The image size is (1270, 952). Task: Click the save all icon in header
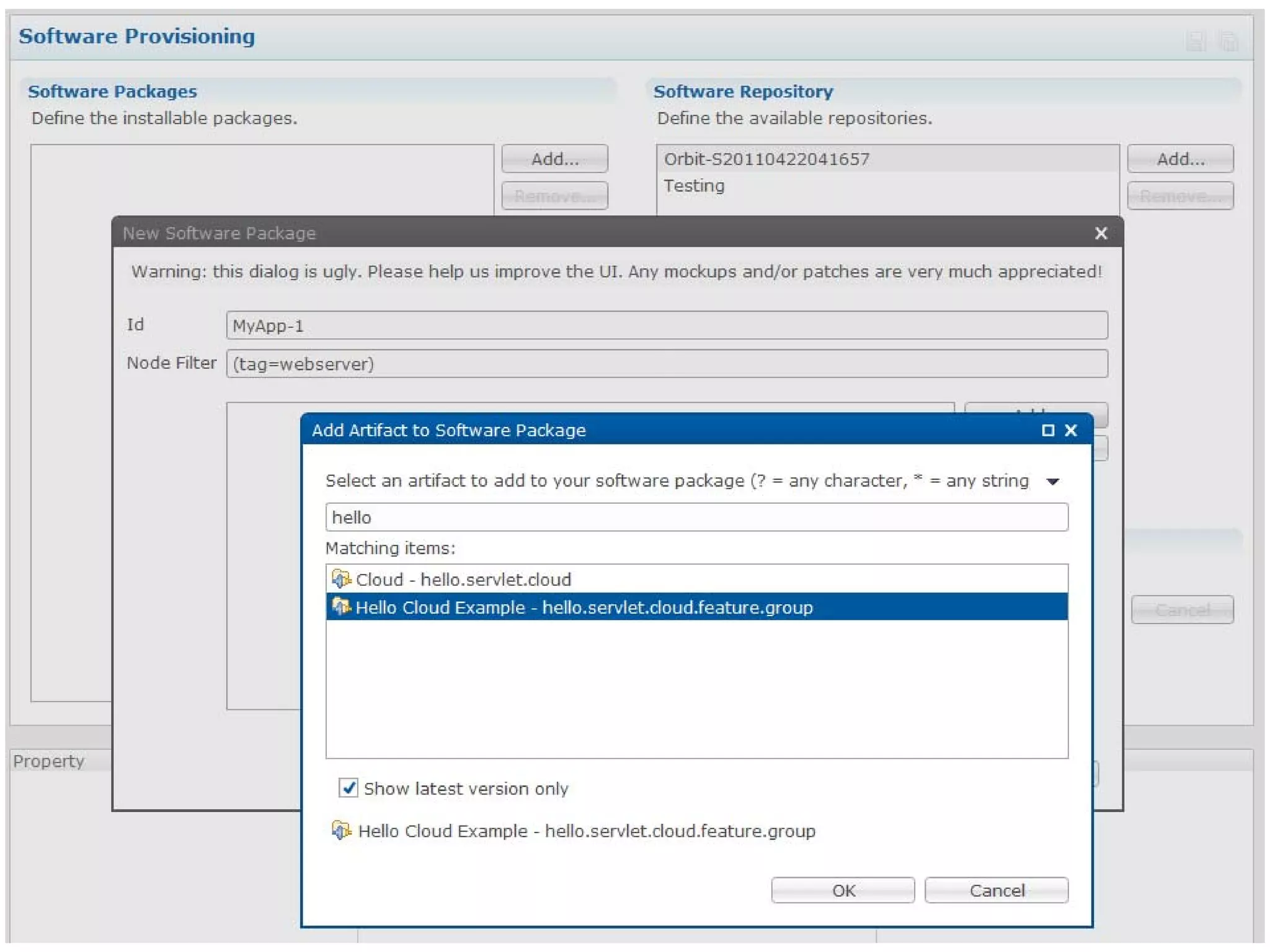click(x=1228, y=41)
